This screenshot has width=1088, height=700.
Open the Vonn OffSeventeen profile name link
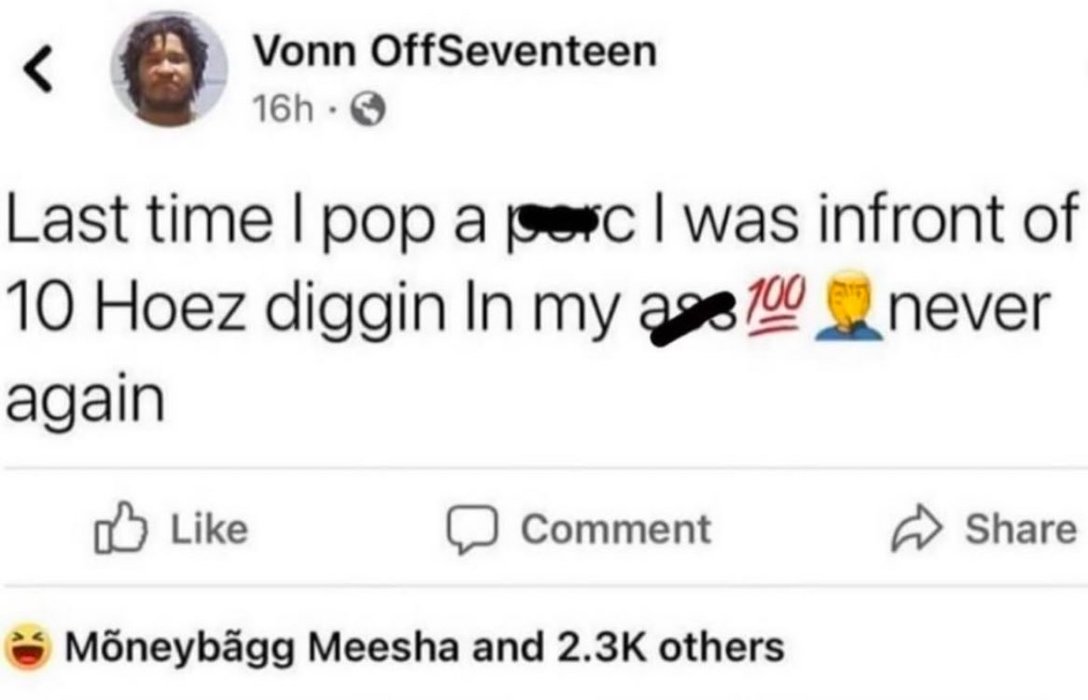pyautogui.click(x=454, y=51)
